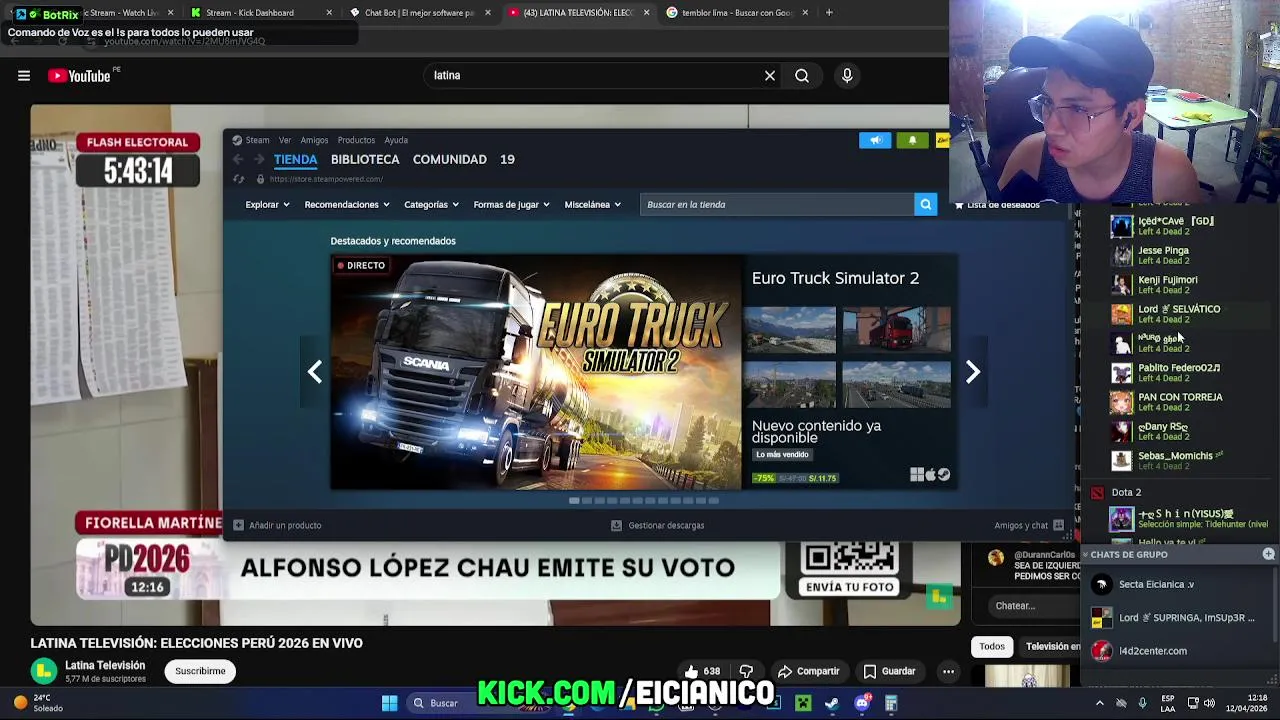Image resolution: width=1280 pixels, height=720 pixels.
Task: Show next featured game in Steam carousel
Action: (972, 372)
